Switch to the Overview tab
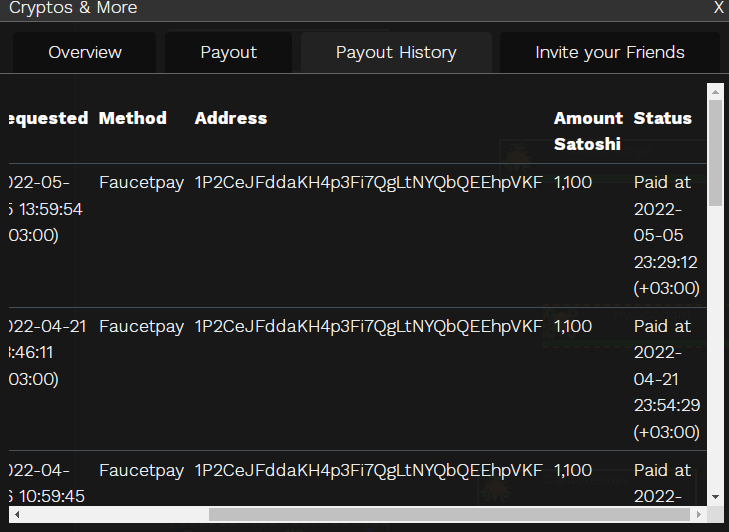729x532 pixels. pos(85,52)
